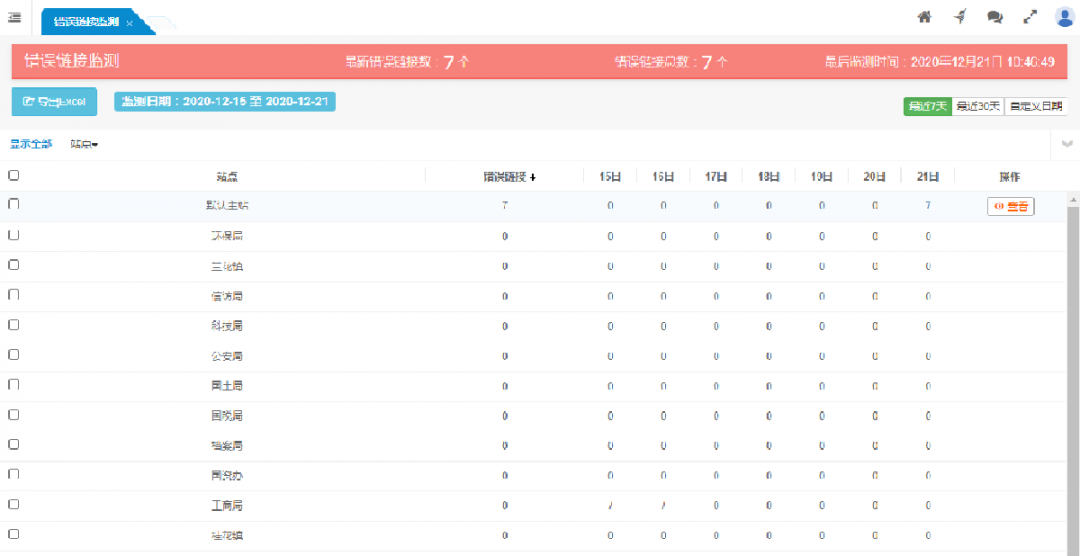Click the 导出Excel button
This screenshot has width=1080, height=556.
54,102
